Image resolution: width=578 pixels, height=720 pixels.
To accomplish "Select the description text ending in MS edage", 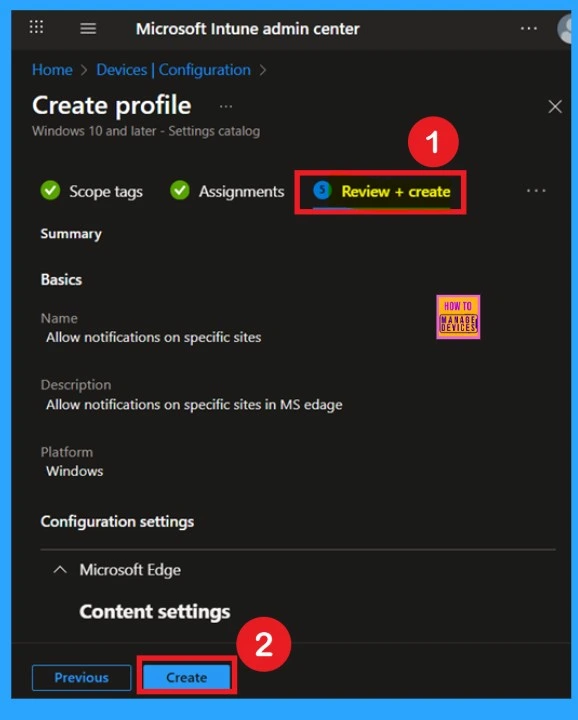I will (x=194, y=405).
